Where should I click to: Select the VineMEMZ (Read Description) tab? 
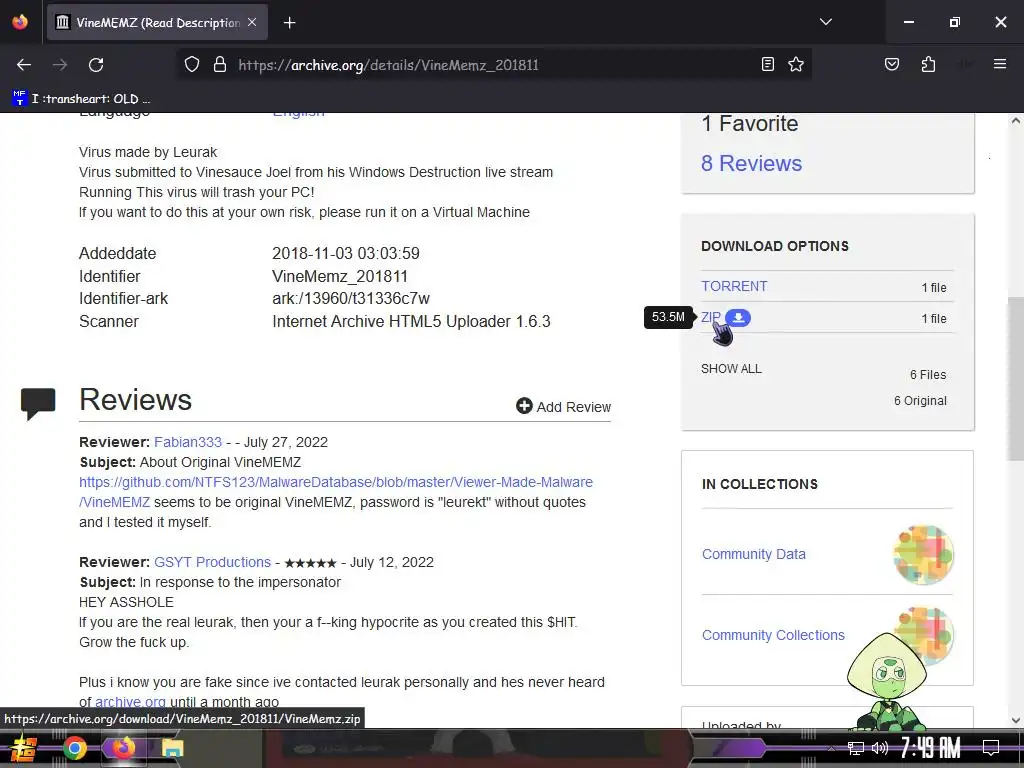(x=157, y=22)
